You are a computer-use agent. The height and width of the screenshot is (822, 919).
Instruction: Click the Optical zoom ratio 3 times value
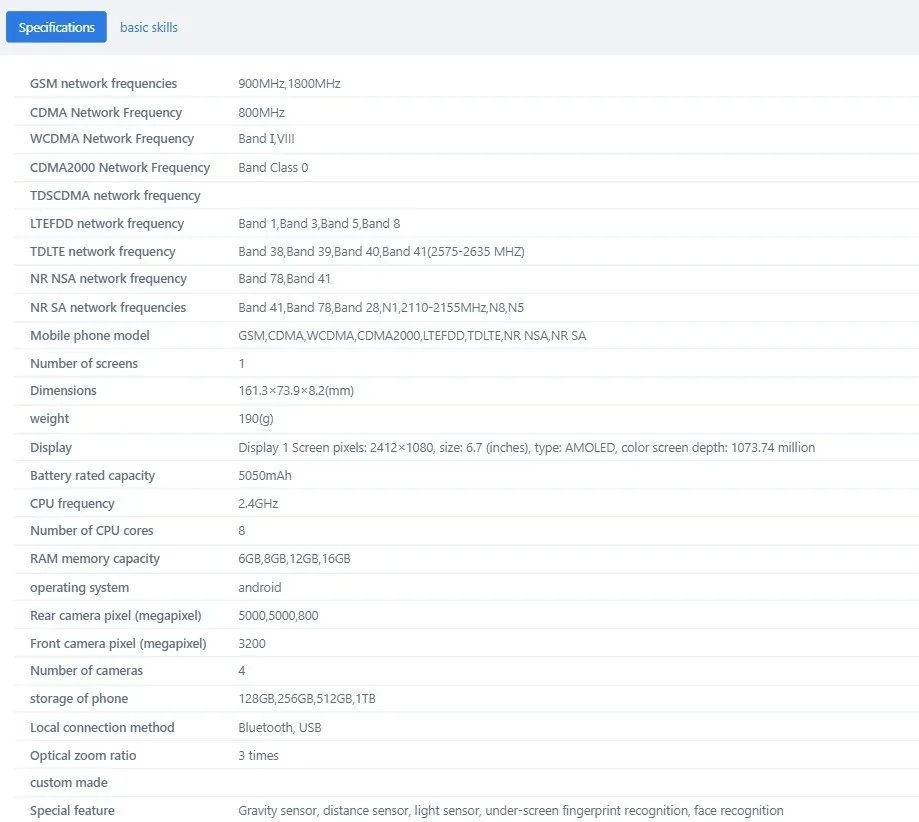pos(258,756)
